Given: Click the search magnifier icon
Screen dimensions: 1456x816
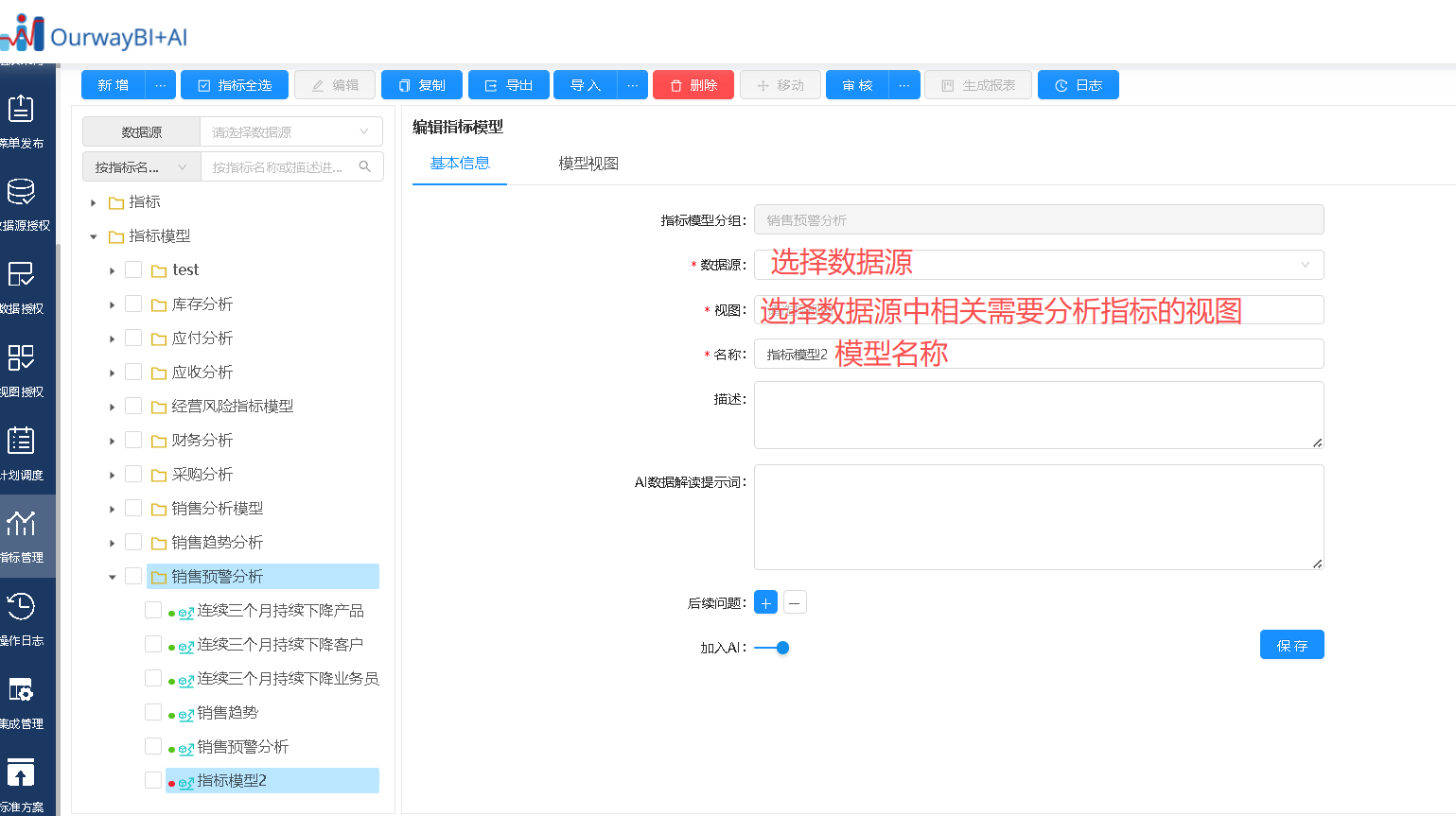Looking at the screenshot, I should [x=364, y=167].
